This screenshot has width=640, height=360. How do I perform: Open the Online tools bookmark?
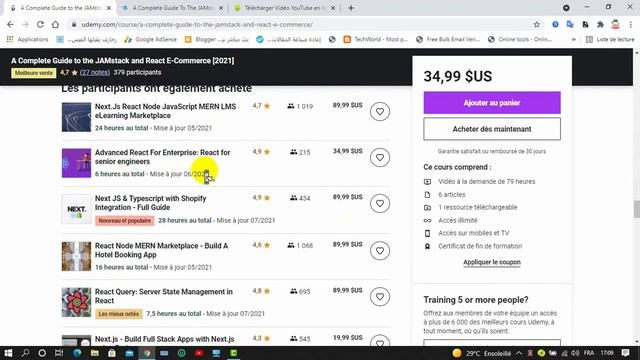(520, 39)
